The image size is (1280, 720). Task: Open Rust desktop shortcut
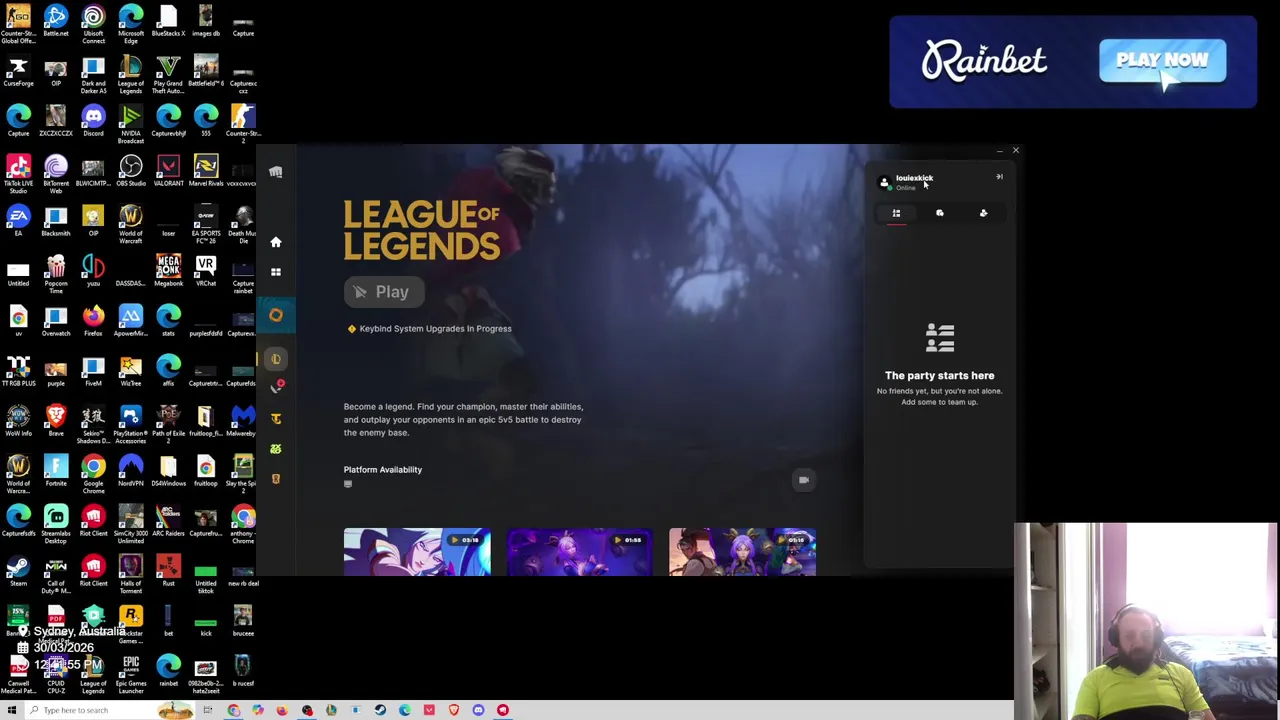click(x=168, y=571)
